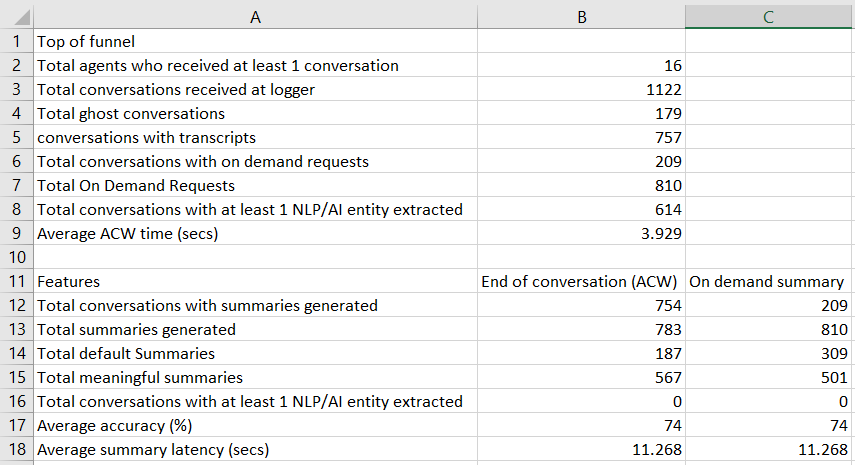Image resolution: width=855 pixels, height=465 pixels.
Task: Click value 0 in row 16 column B
Action: click(581, 401)
